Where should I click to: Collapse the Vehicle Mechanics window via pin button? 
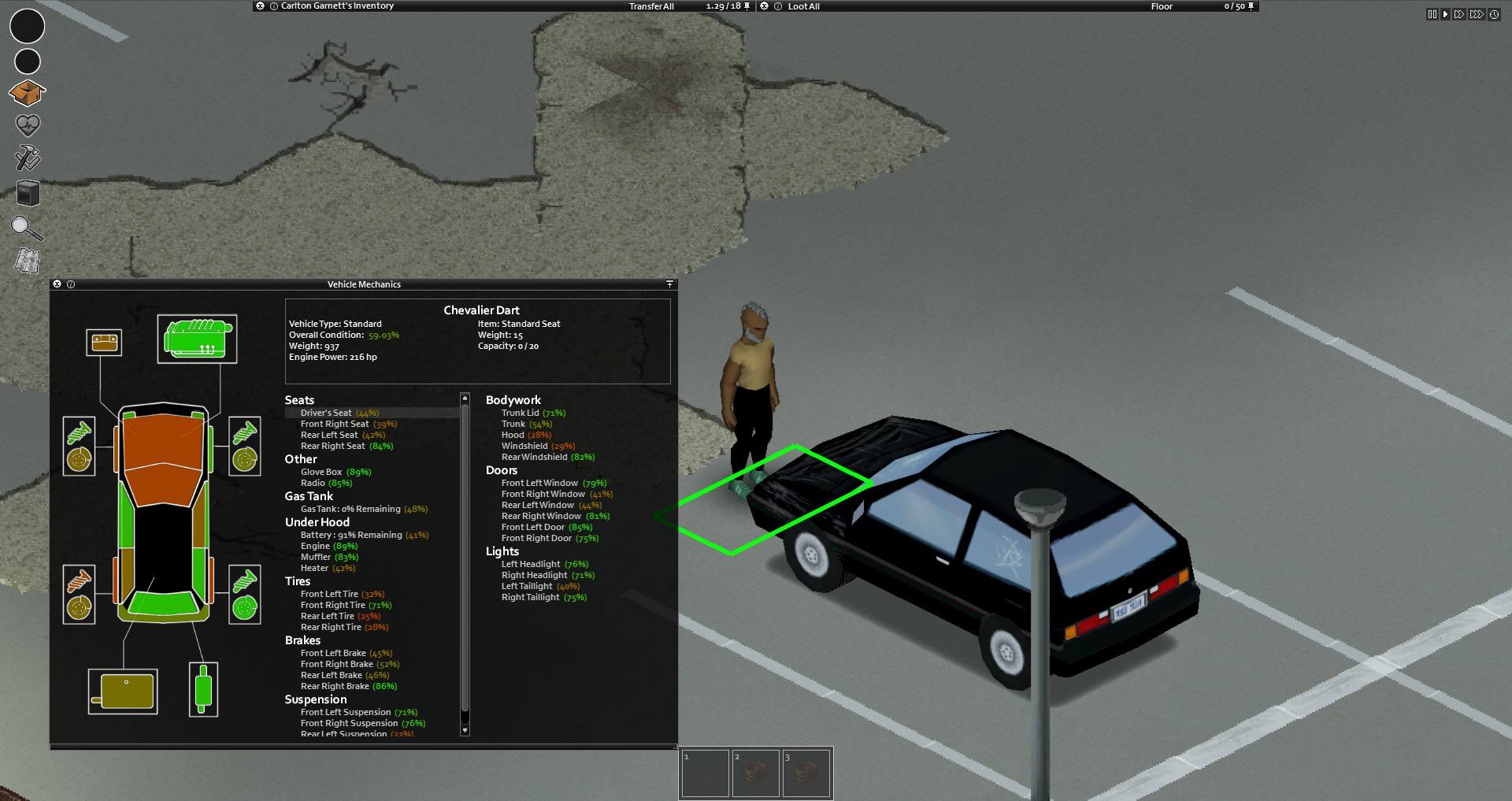tap(669, 284)
